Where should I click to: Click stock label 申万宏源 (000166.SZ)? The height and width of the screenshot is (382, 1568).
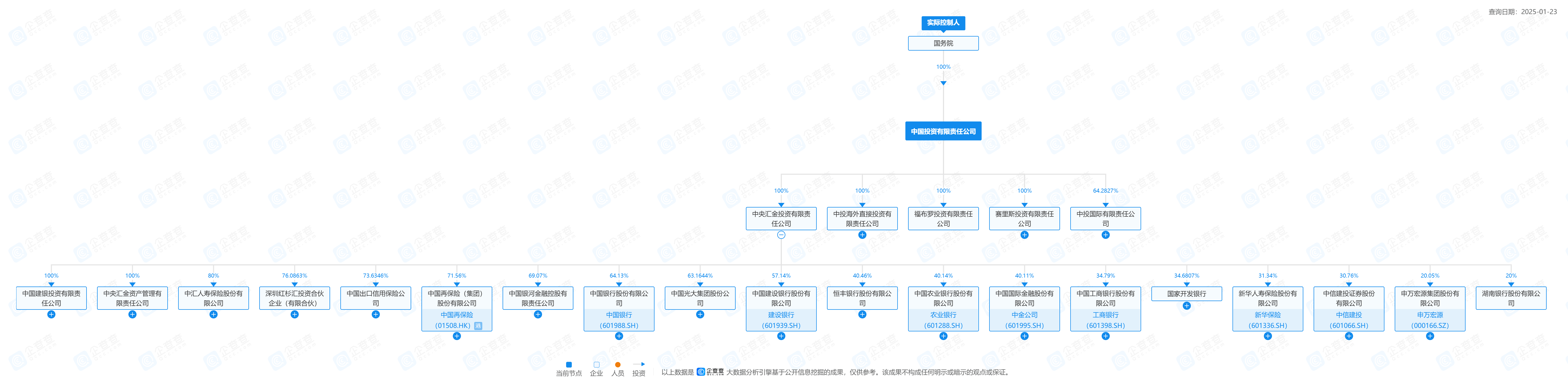pyautogui.click(x=1430, y=321)
